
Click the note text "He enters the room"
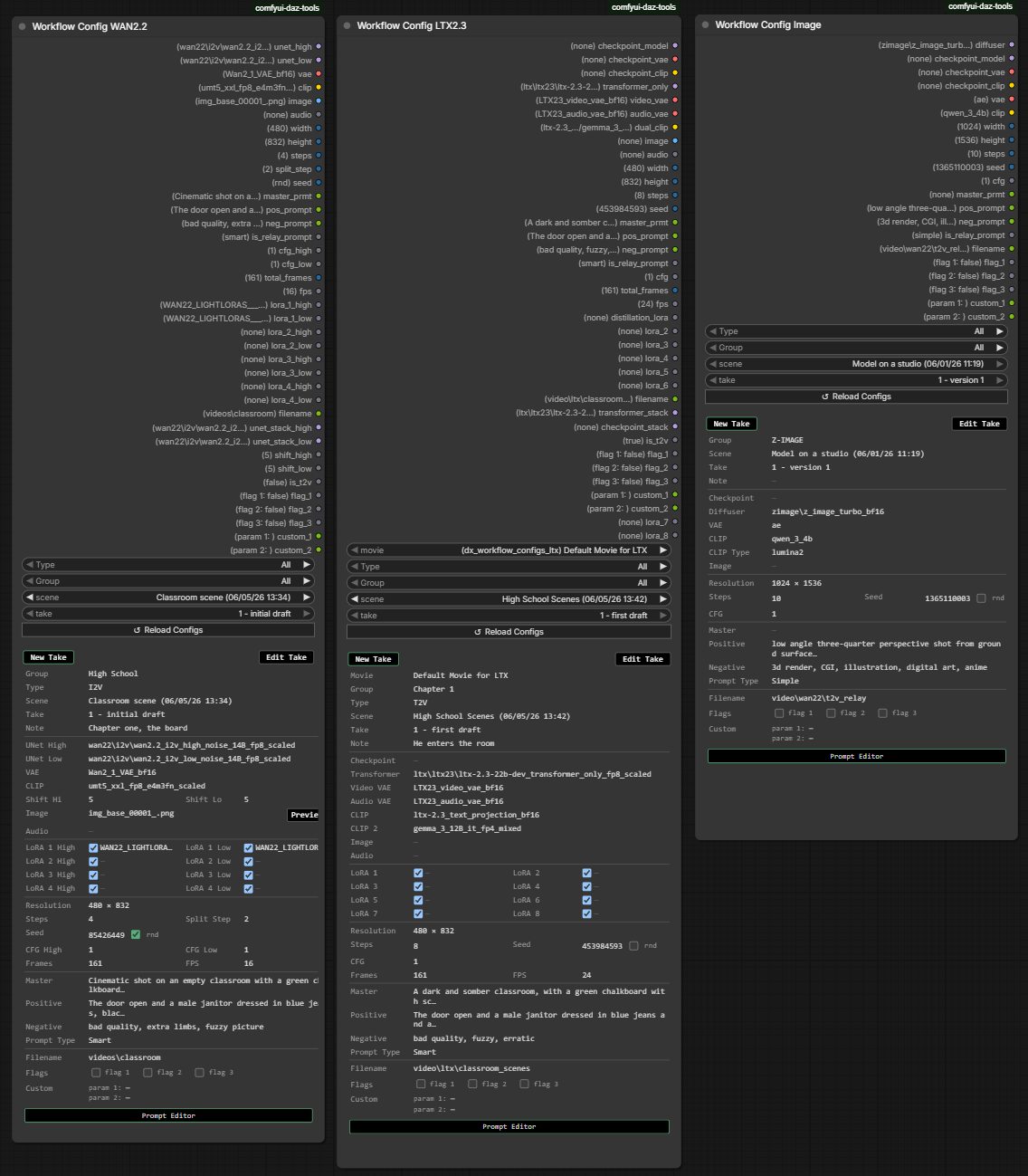454,743
